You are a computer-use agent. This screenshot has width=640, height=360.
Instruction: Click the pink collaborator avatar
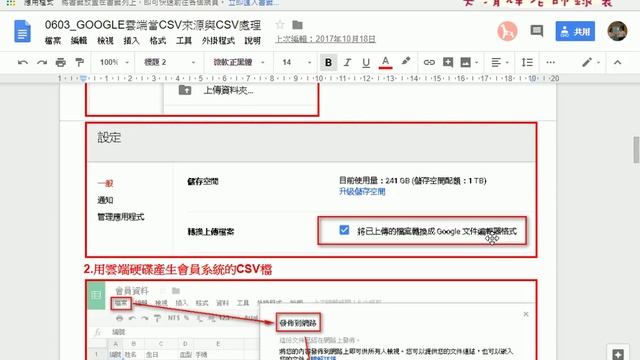tap(507, 31)
